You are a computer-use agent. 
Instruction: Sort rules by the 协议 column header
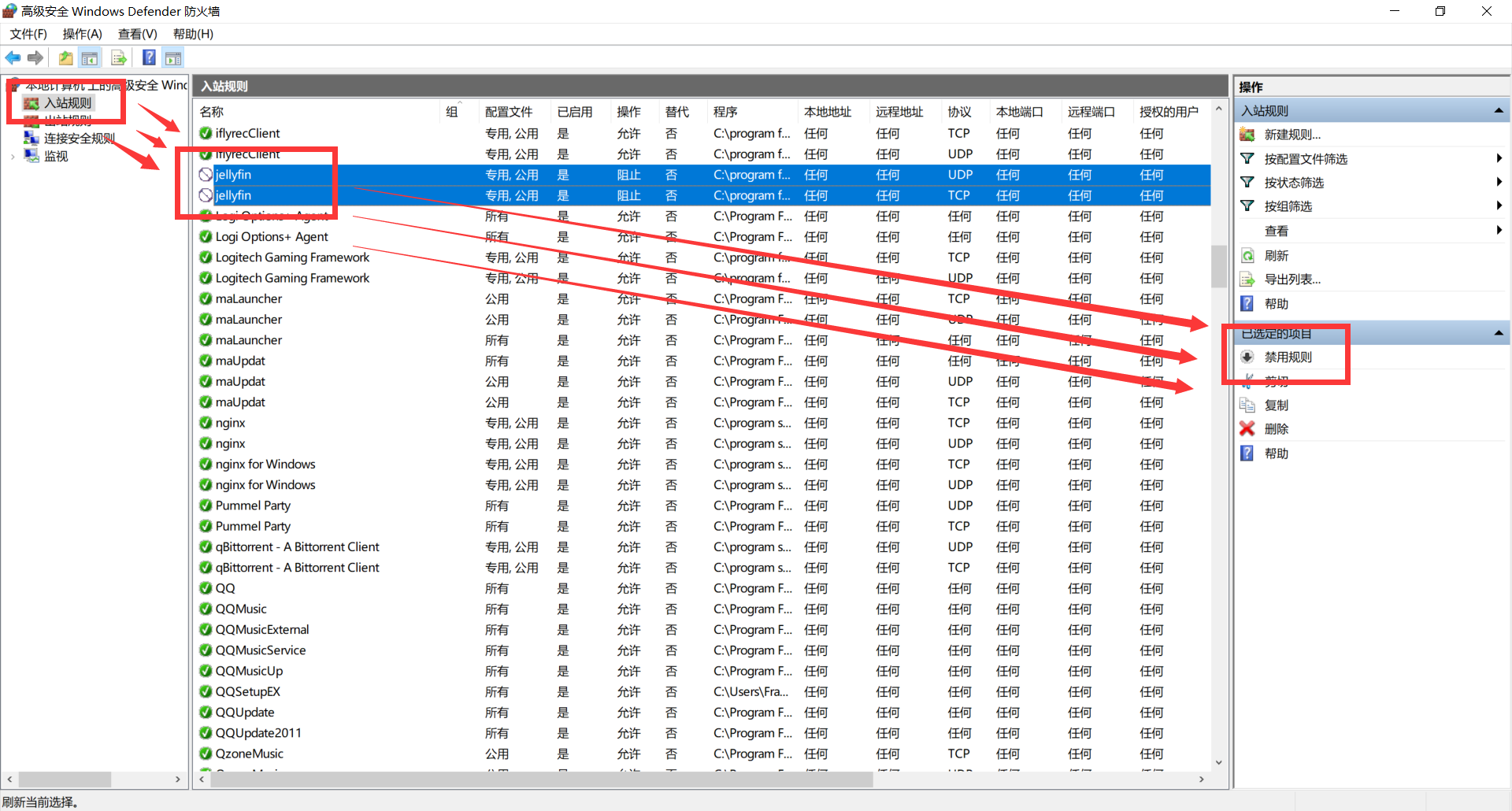pos(958,112)
